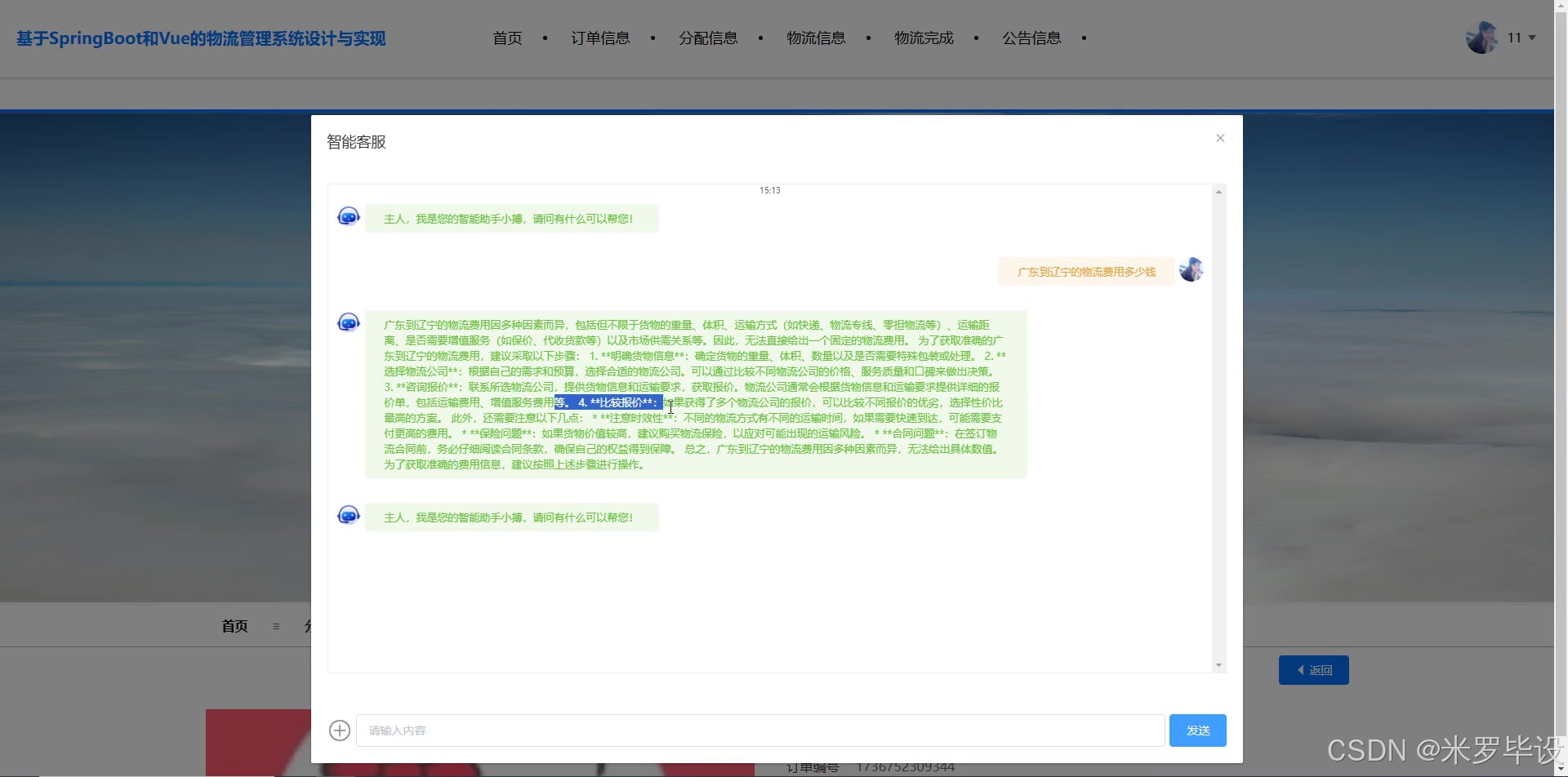Click the plus attachment icon beside the input
The image size is (1568, 777).
coord(340,730)
